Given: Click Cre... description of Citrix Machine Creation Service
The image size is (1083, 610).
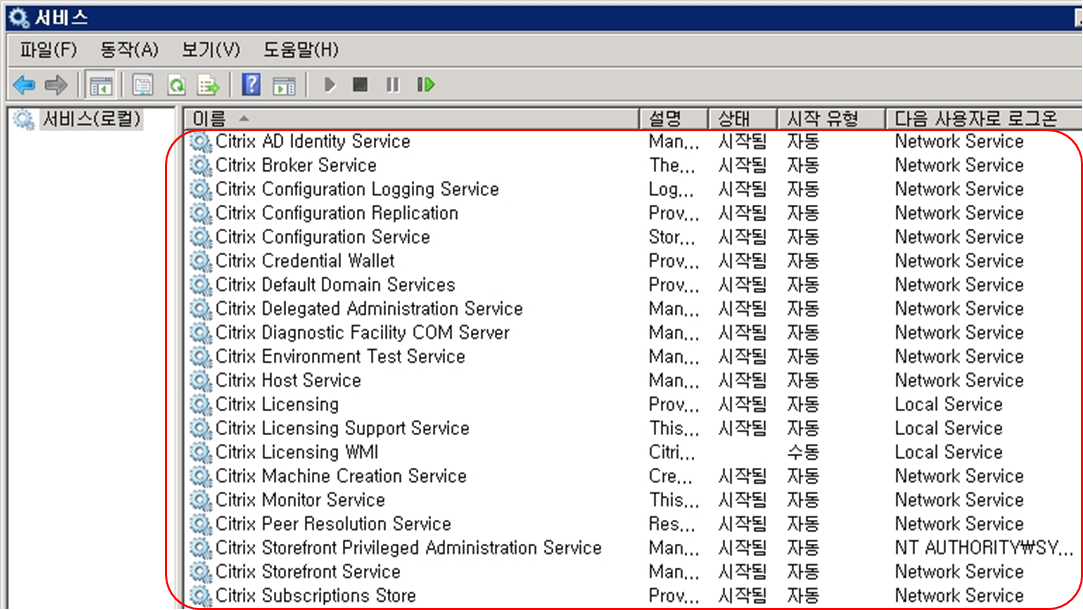Looking at the screenshot, I should coord(670,476).
